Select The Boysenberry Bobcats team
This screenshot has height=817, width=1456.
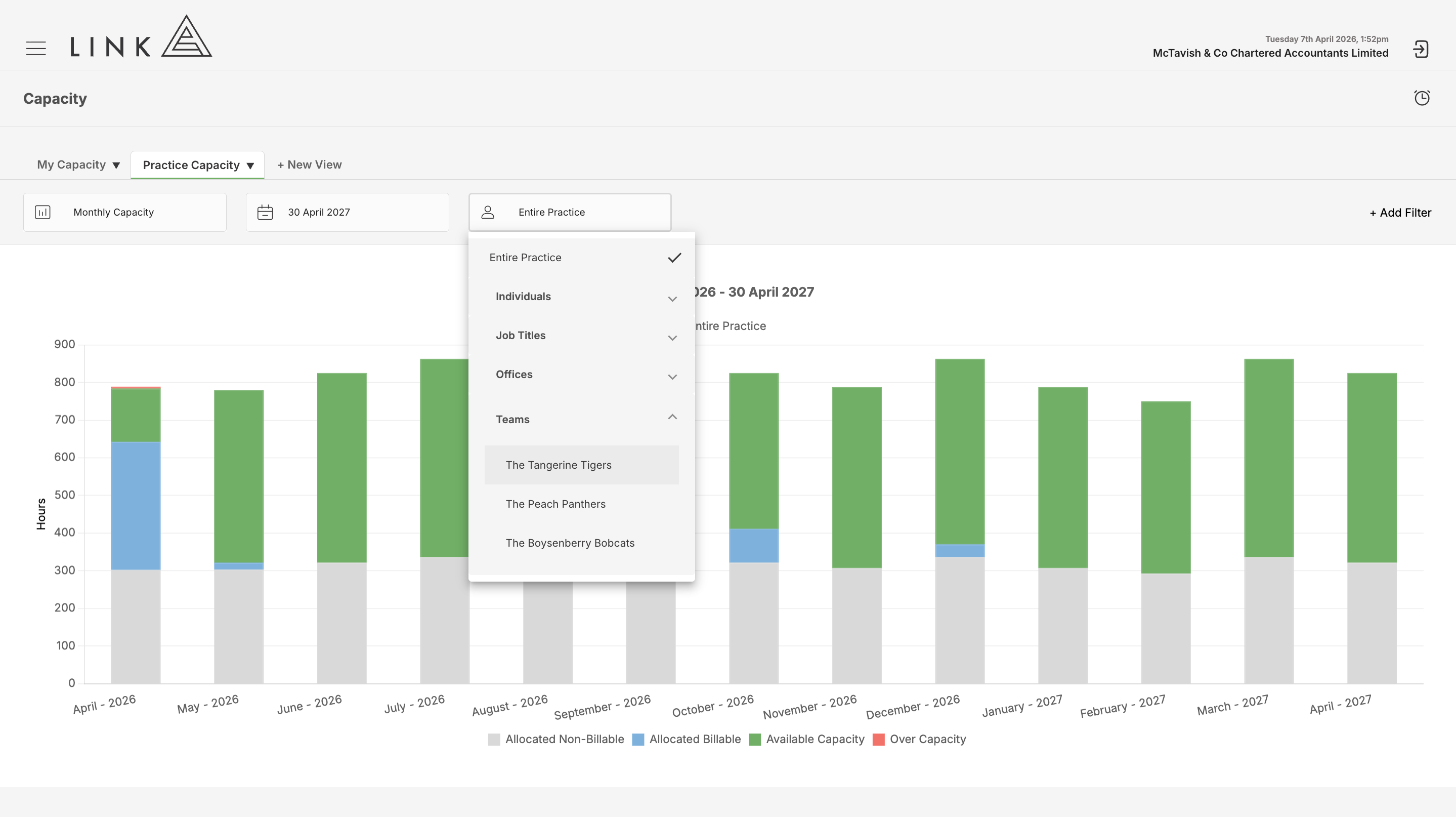pos(582,543)
